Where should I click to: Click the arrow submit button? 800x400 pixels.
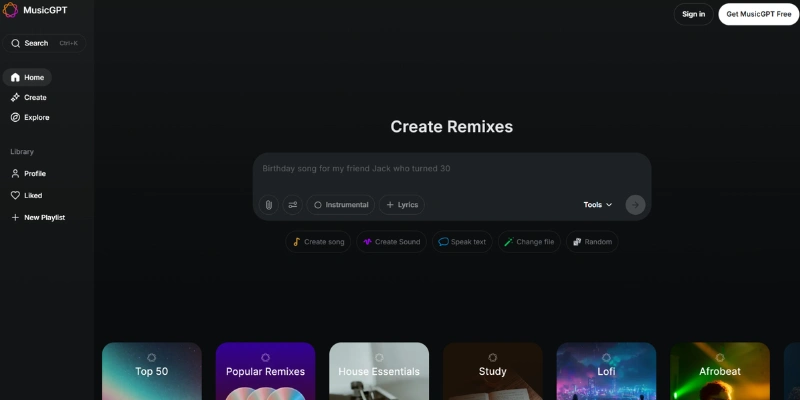(635, 205)
